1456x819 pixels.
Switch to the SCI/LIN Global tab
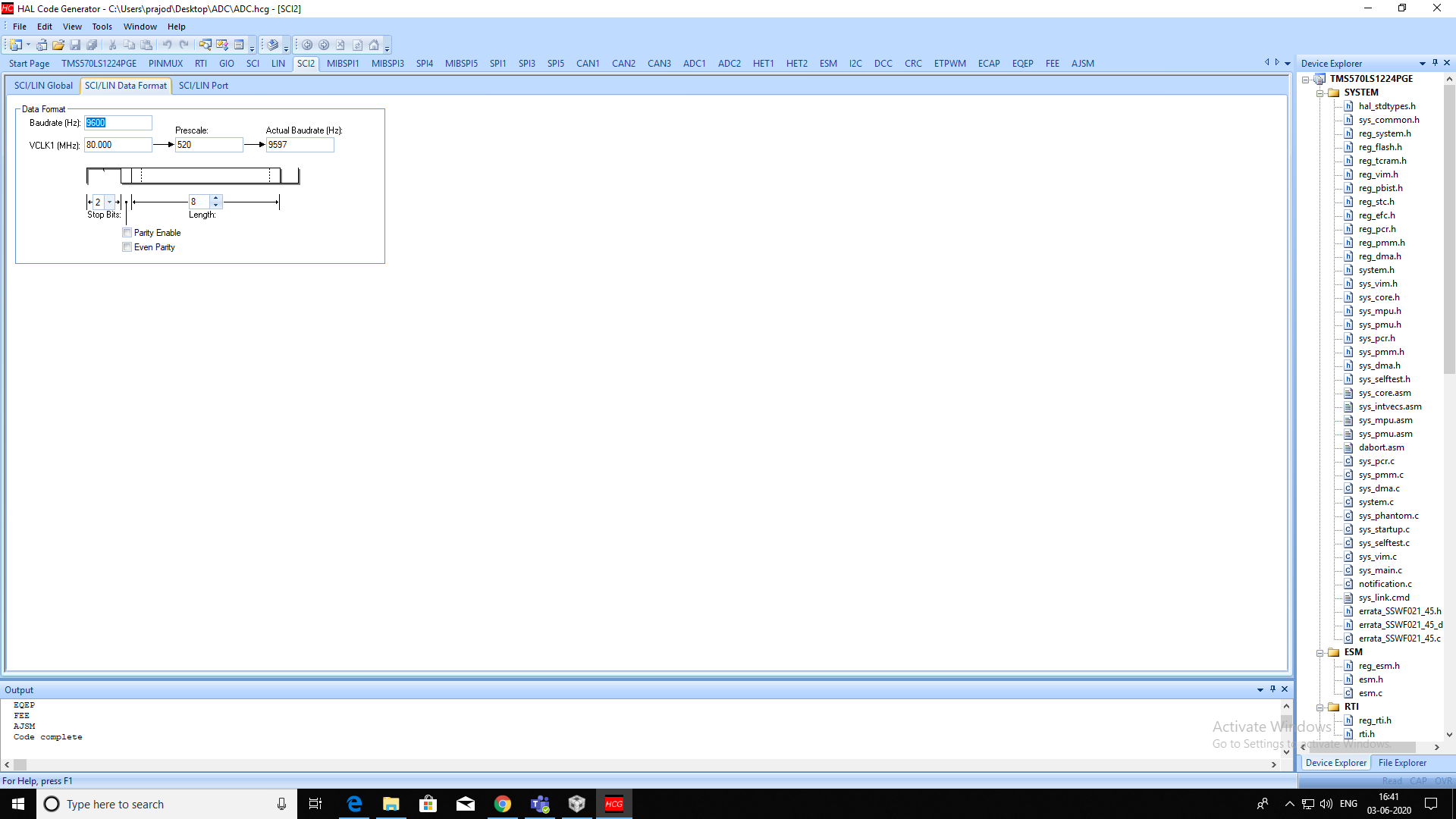43,86
